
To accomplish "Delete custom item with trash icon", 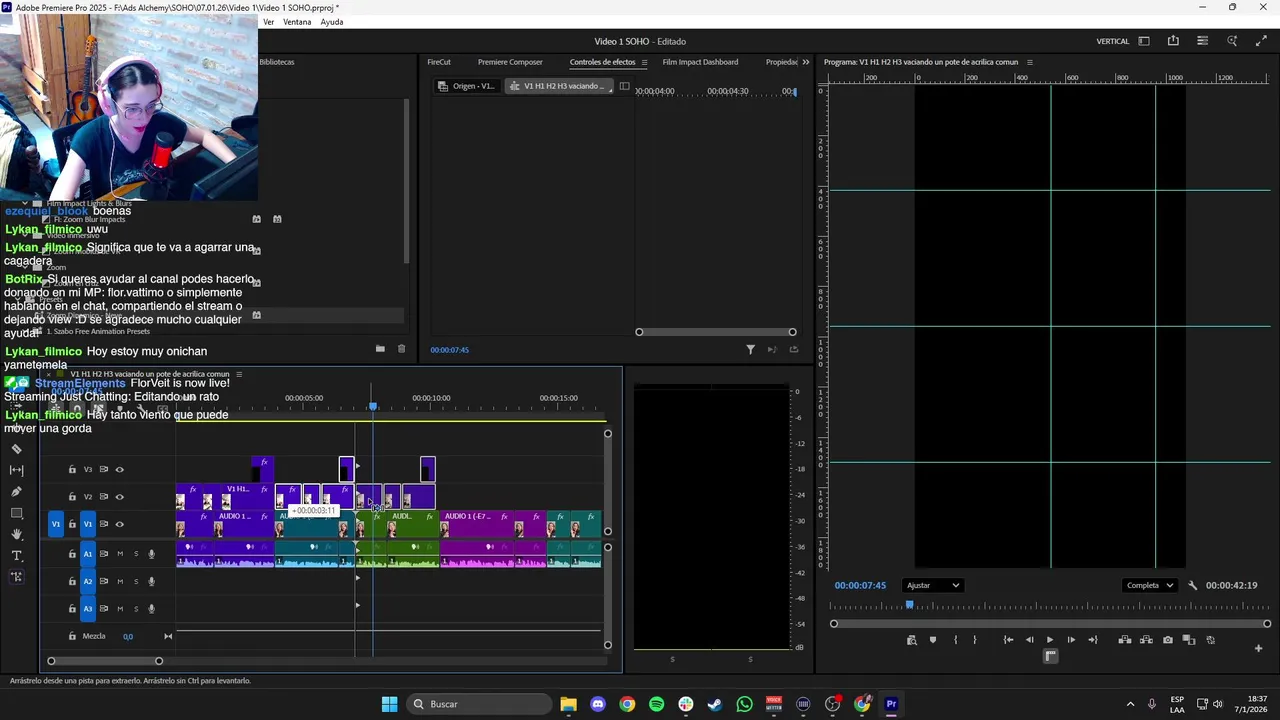I will (x=402, y=349).
